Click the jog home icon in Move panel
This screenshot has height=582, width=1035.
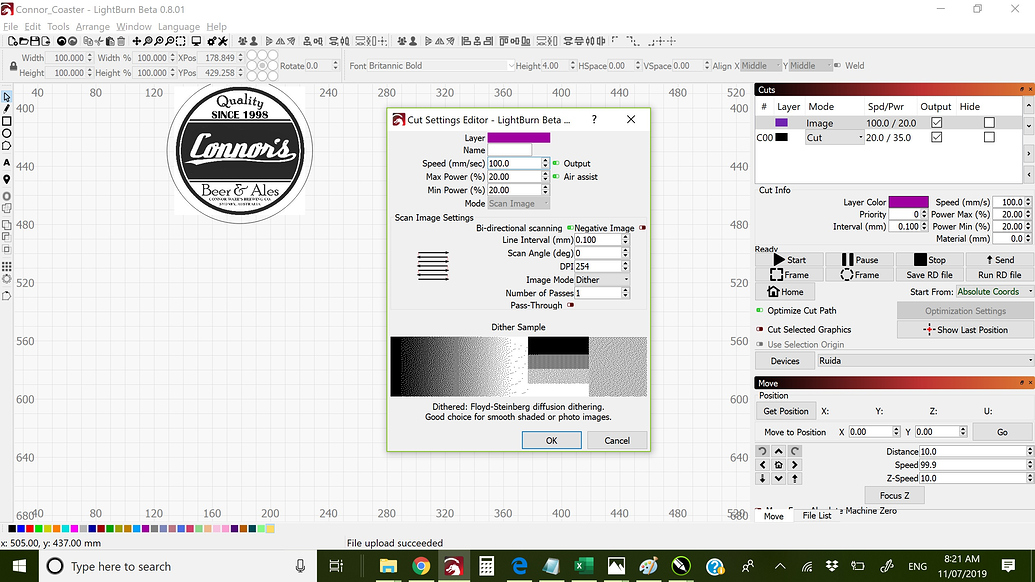pyautogui.click(x=778, y=465)
